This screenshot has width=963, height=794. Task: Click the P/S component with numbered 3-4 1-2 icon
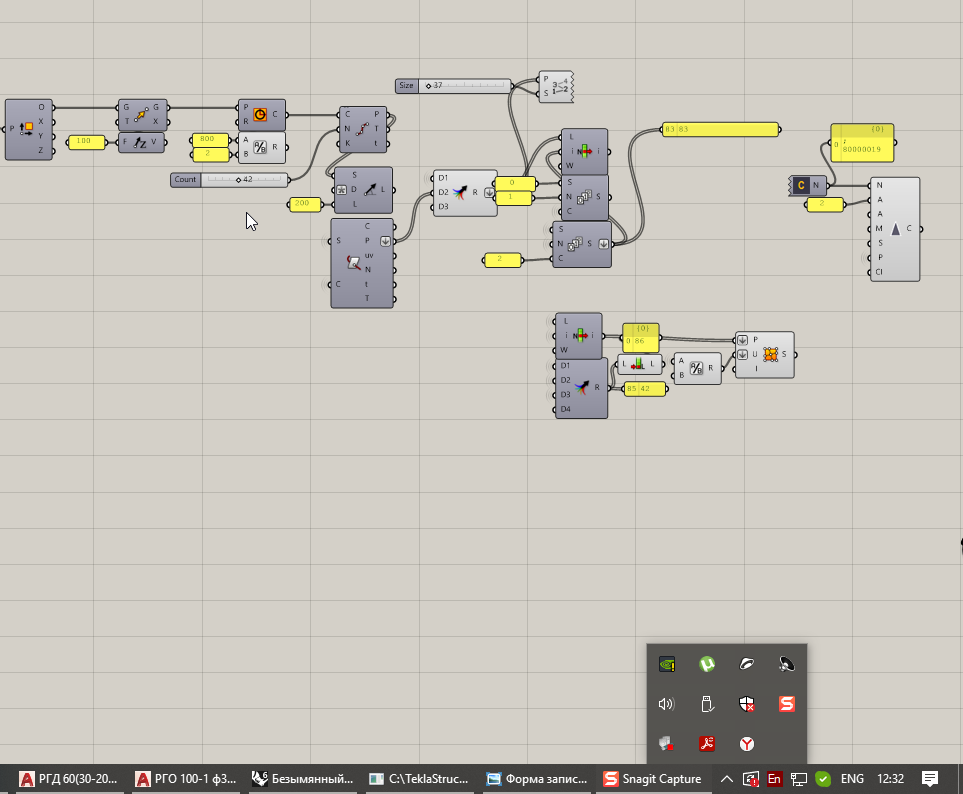point(559,87)
